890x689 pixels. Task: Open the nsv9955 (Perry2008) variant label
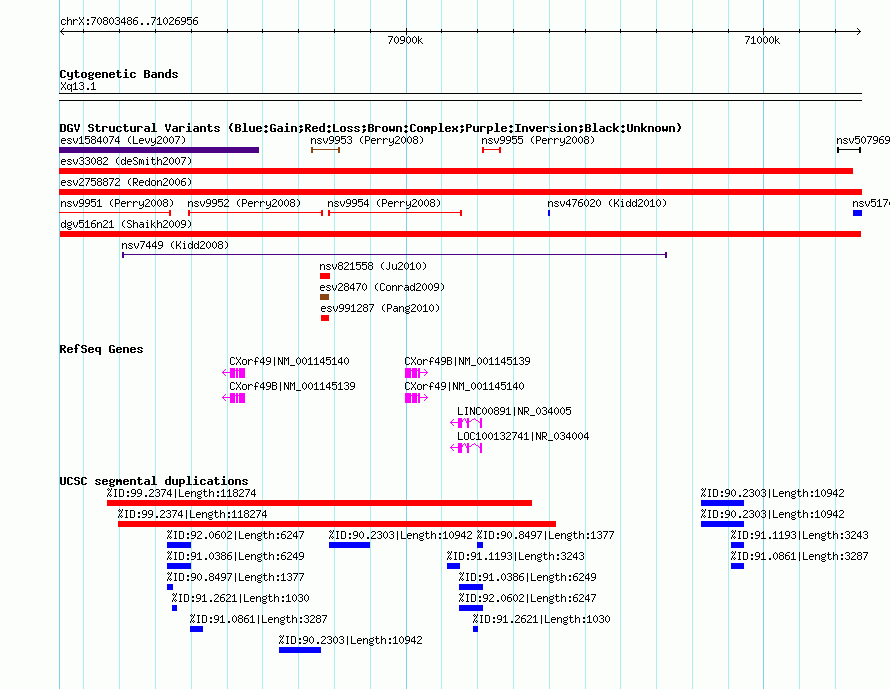coord(538,140)
